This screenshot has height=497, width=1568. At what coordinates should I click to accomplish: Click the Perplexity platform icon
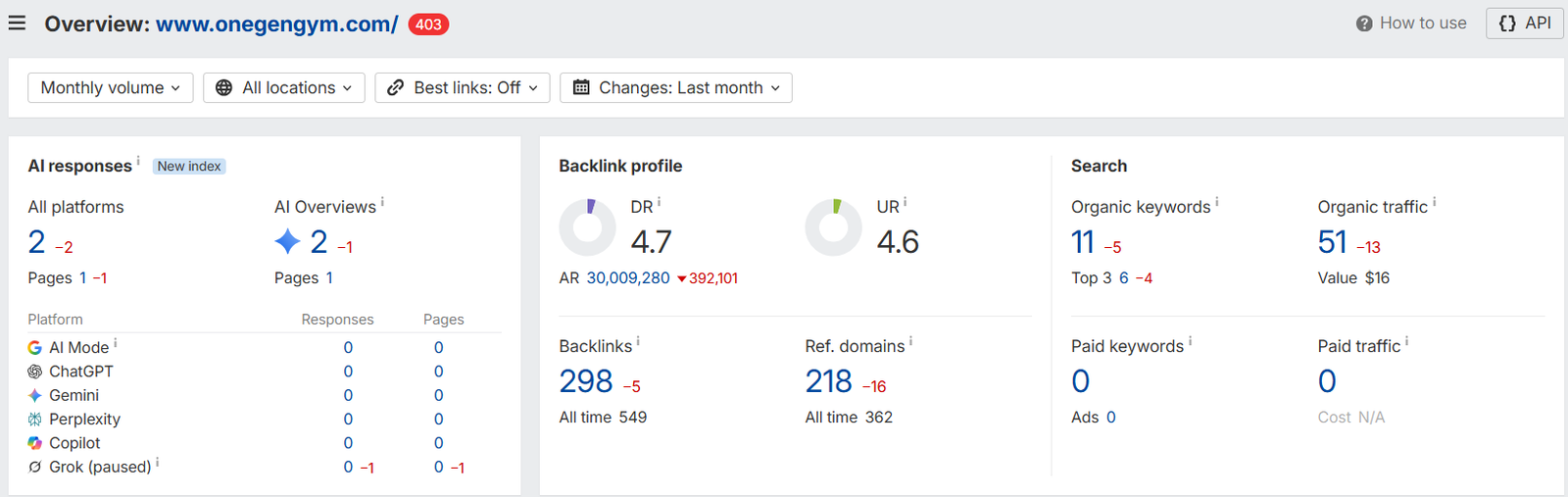34,420
